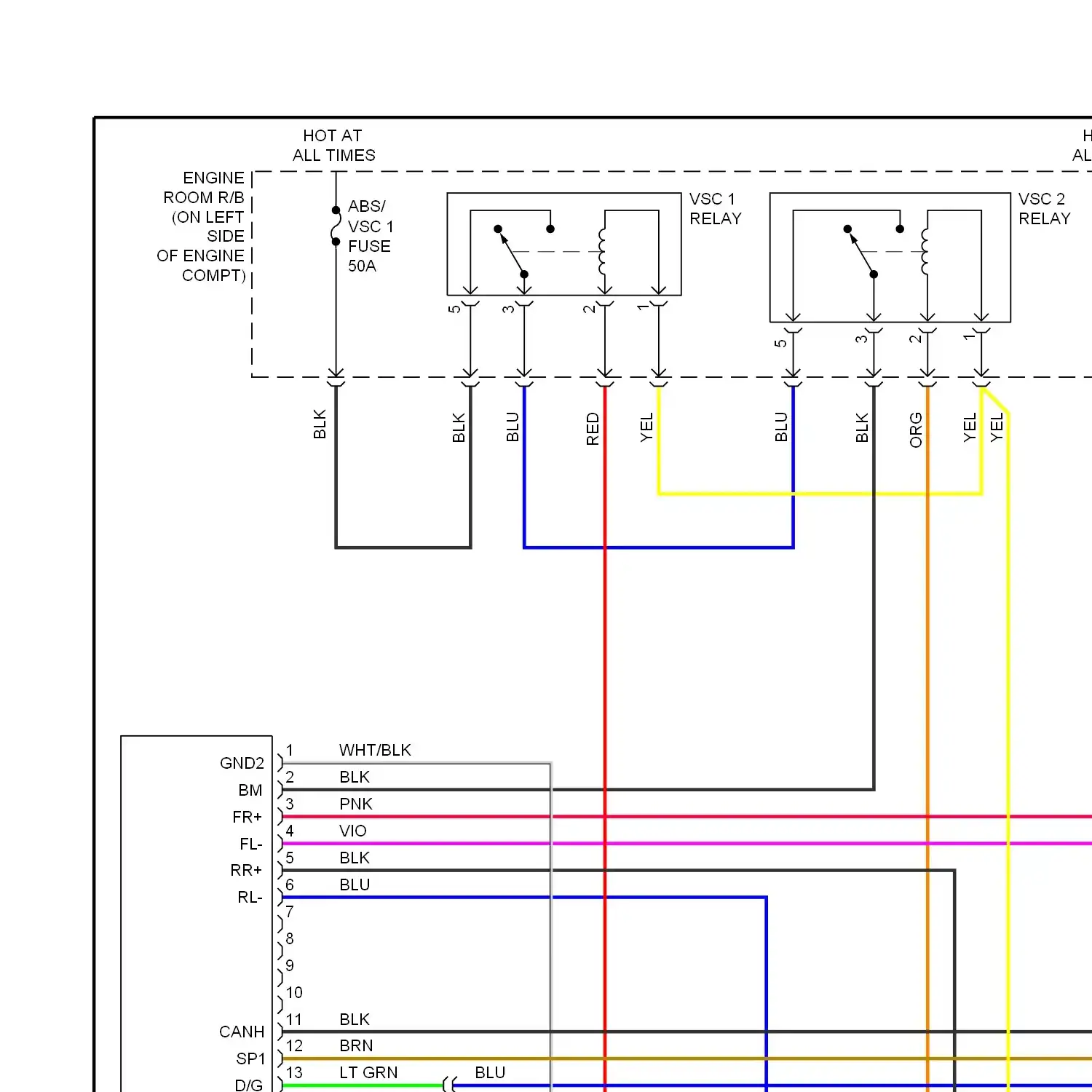
Task: Click the 'ABS/ VSC 1 FUSE 50A' label
Action: [x=370, y=236]
